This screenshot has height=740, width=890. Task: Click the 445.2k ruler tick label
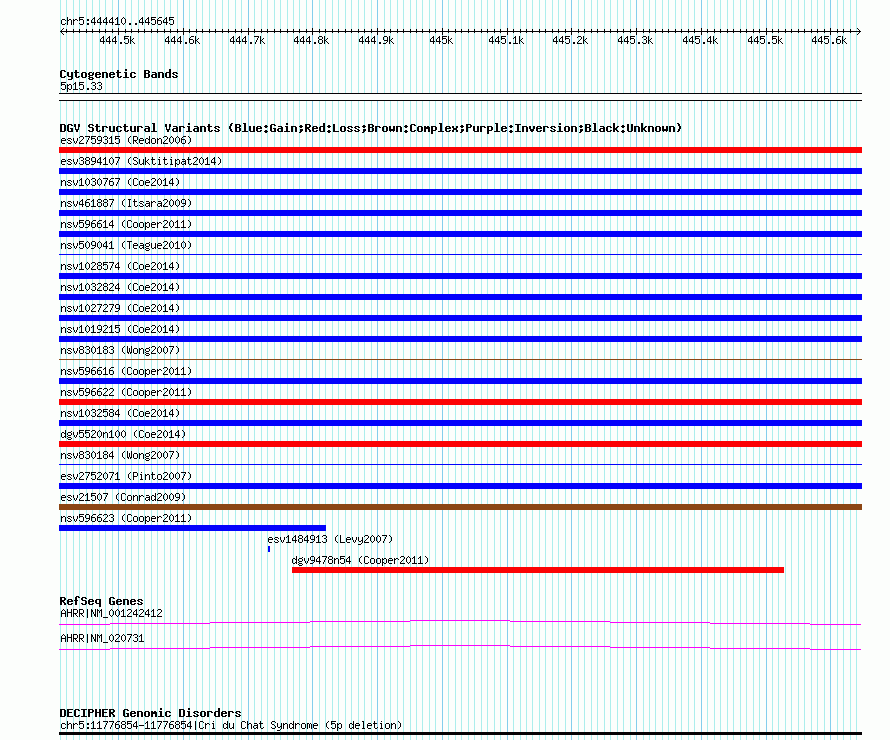pyautogui.click(x=570, y=41)
